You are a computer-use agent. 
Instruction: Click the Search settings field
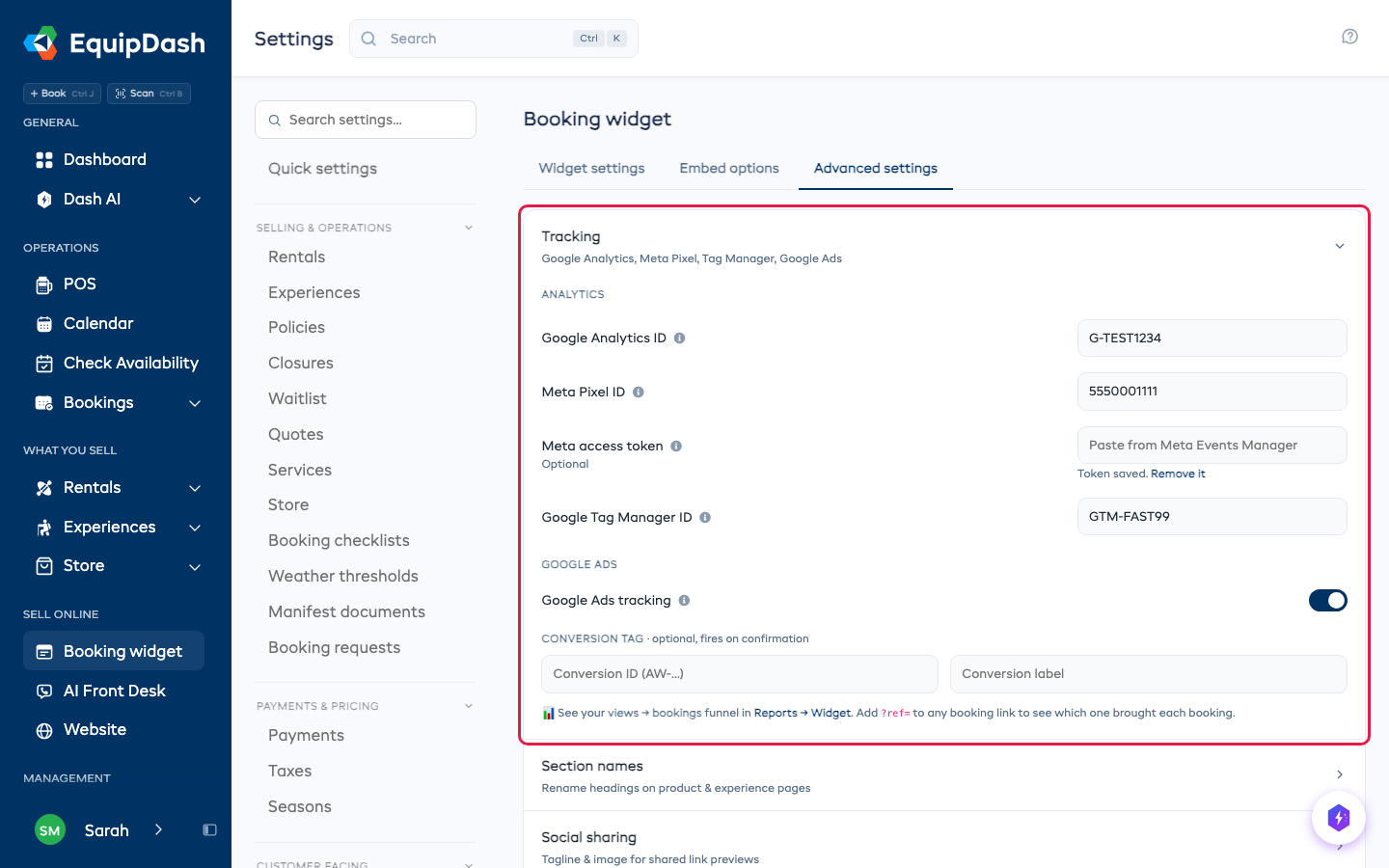[366, 120]
